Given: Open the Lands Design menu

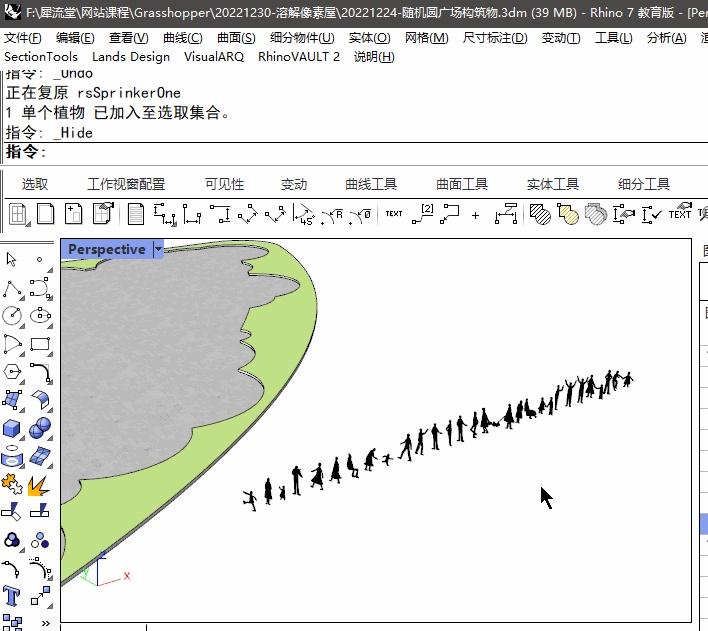Looking at the screenshot, I should tap(131, 57).
